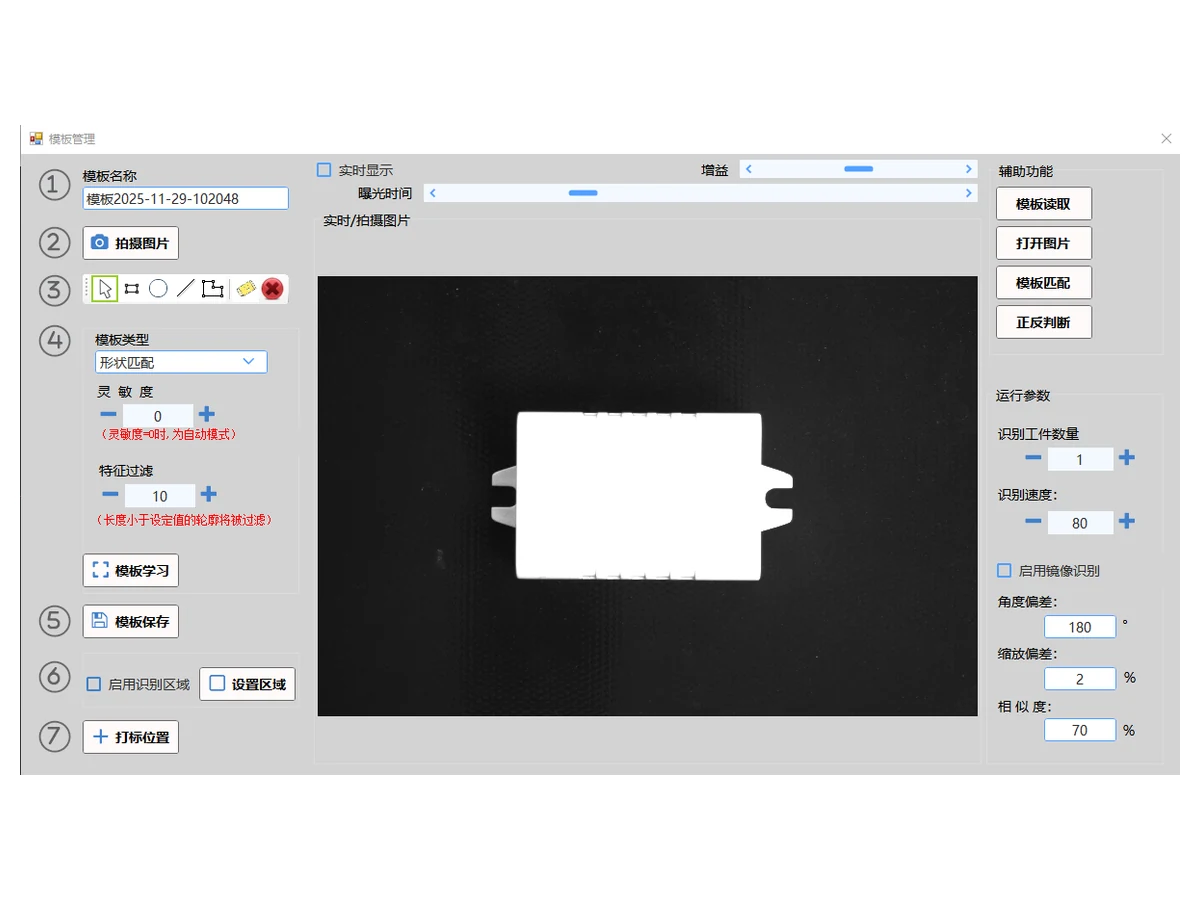Click the red delete X icon
Viewport: 1200px width, 900px height.
(272, 289)
